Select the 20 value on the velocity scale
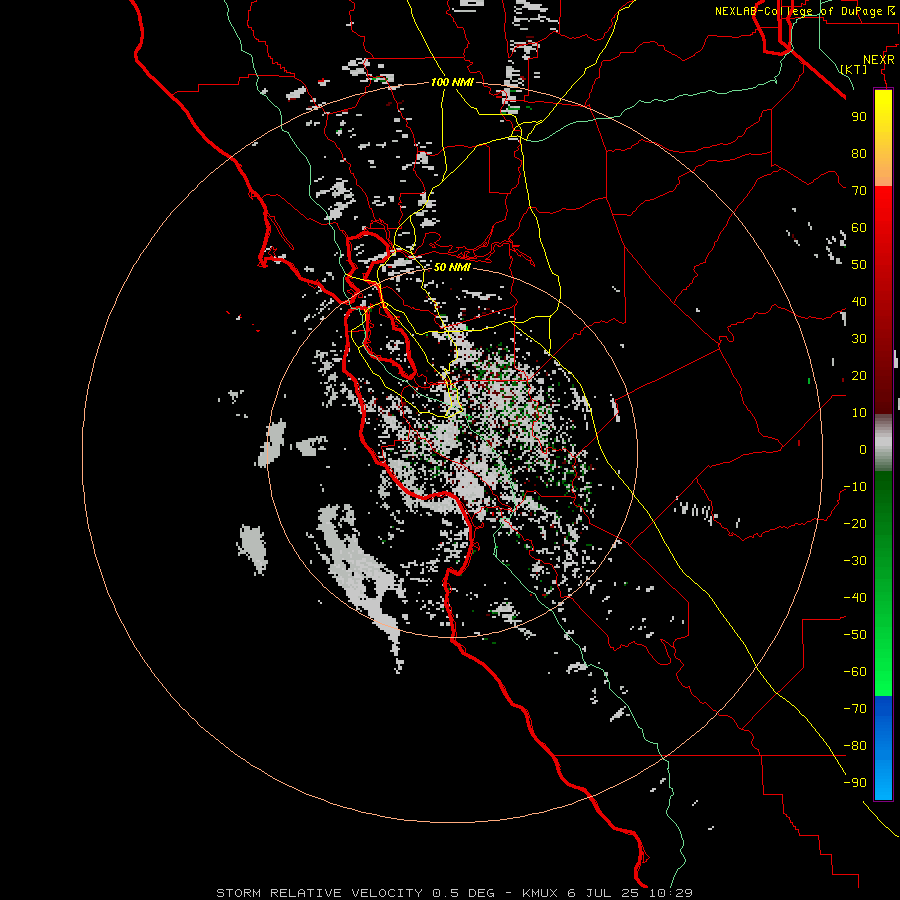The image size is (900, 900). pos(859,375)
